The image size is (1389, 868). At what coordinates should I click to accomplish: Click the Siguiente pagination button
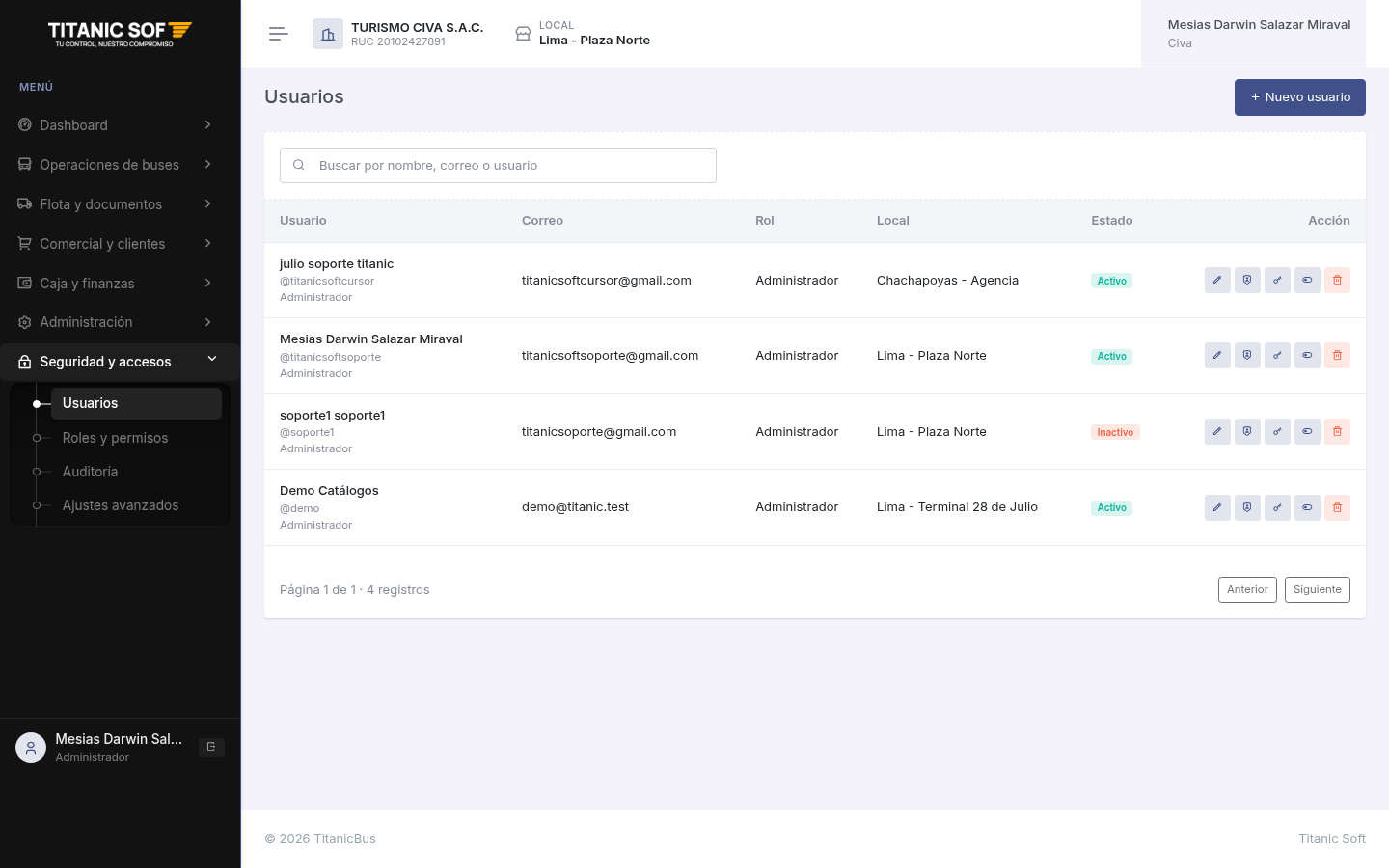(1318, 589)
